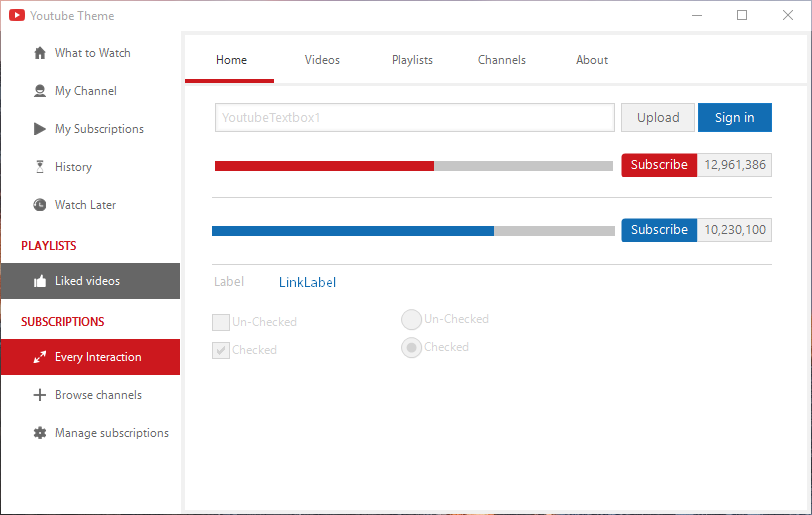The height and width of the screenshot is (515, 812).
Task: Tick the Un-Checked checkbox
Action: [221, 322]
